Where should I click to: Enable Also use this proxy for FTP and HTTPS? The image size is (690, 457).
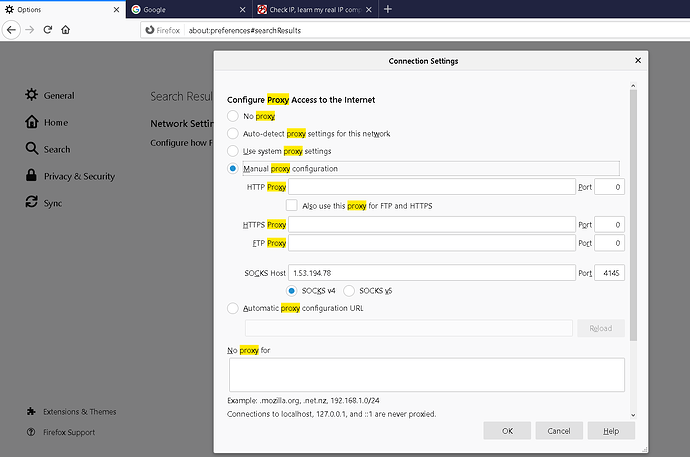(x=292, y=205)
